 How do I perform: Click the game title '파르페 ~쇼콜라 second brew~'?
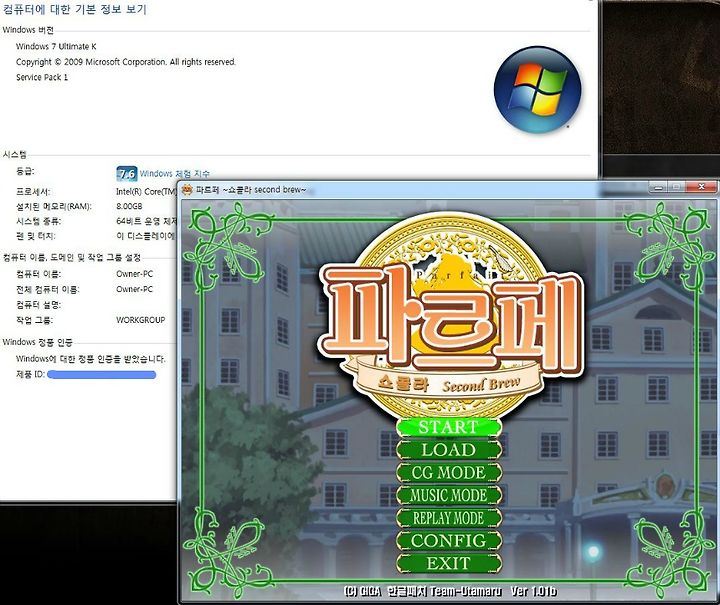click(251, 190)
